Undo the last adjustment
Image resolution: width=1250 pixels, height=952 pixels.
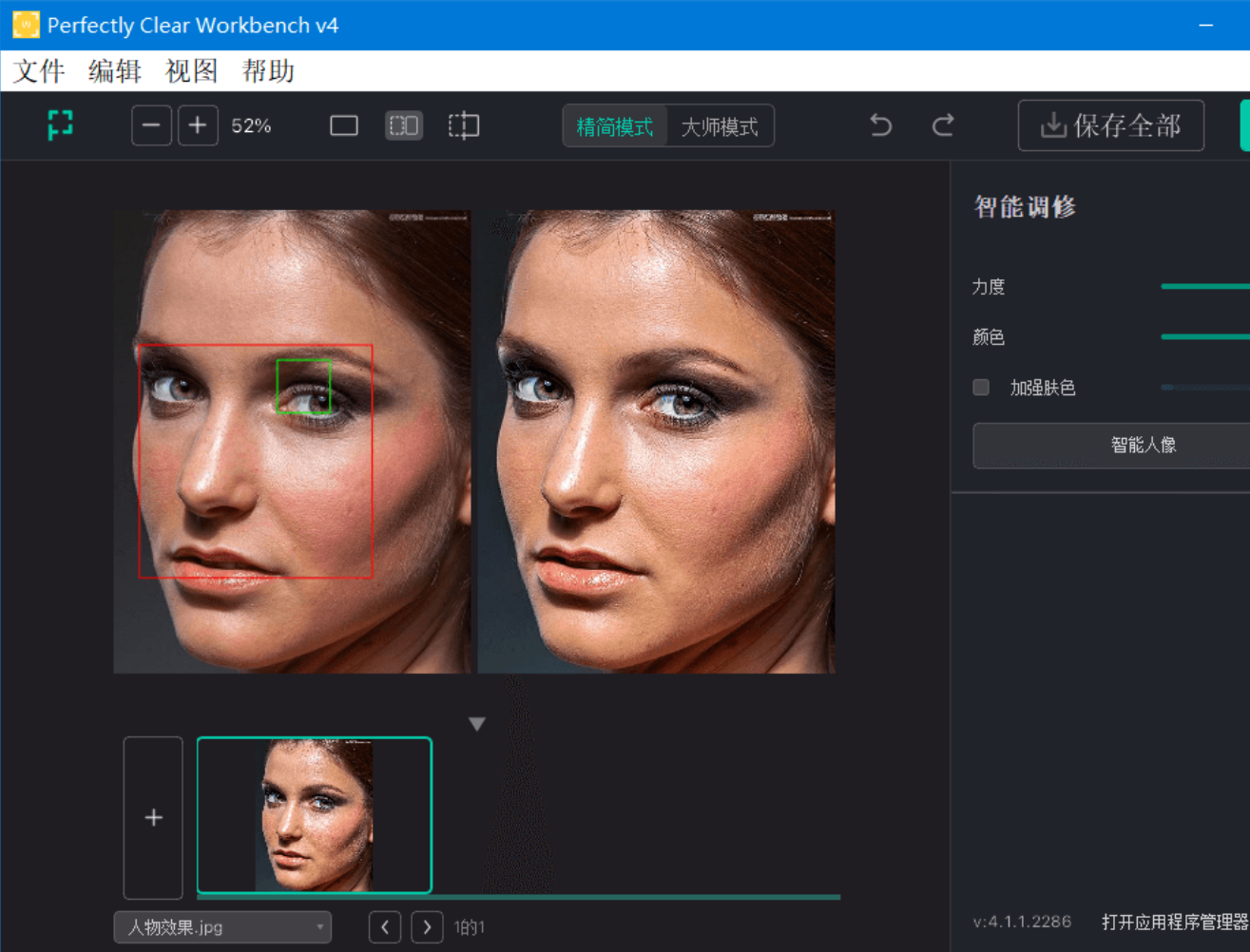881,125
